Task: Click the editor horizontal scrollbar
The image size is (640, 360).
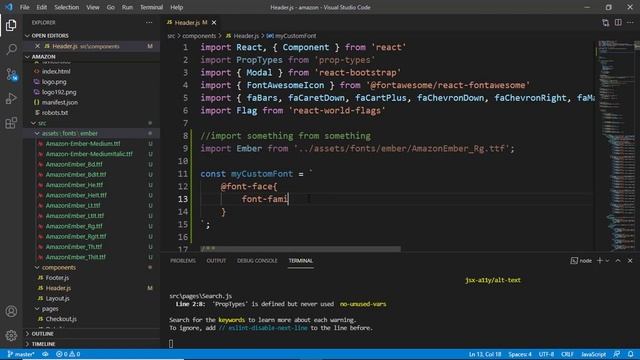Action: pos(300,249)
